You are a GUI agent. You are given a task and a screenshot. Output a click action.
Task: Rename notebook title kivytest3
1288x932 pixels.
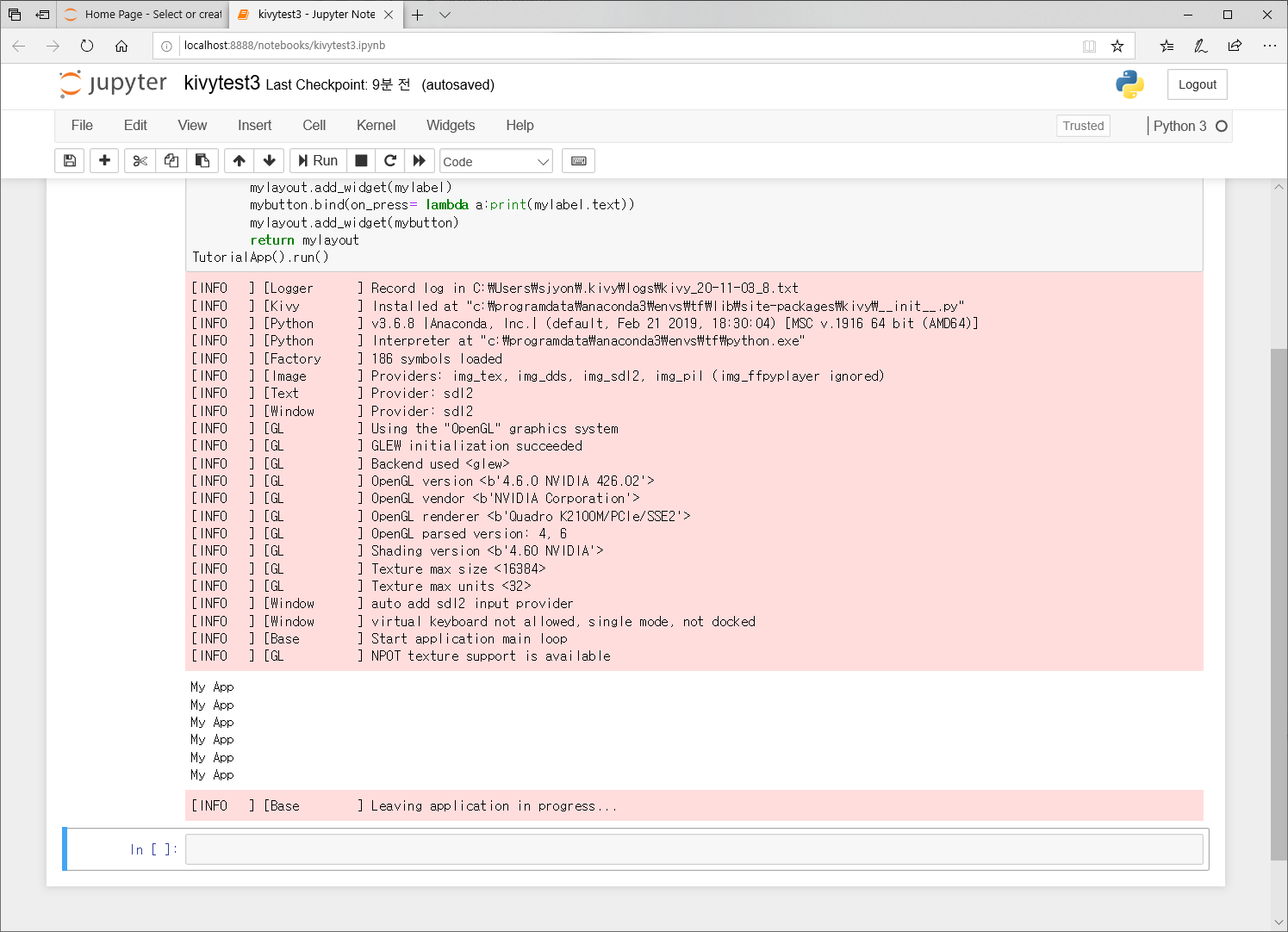[x=221, y=83]
